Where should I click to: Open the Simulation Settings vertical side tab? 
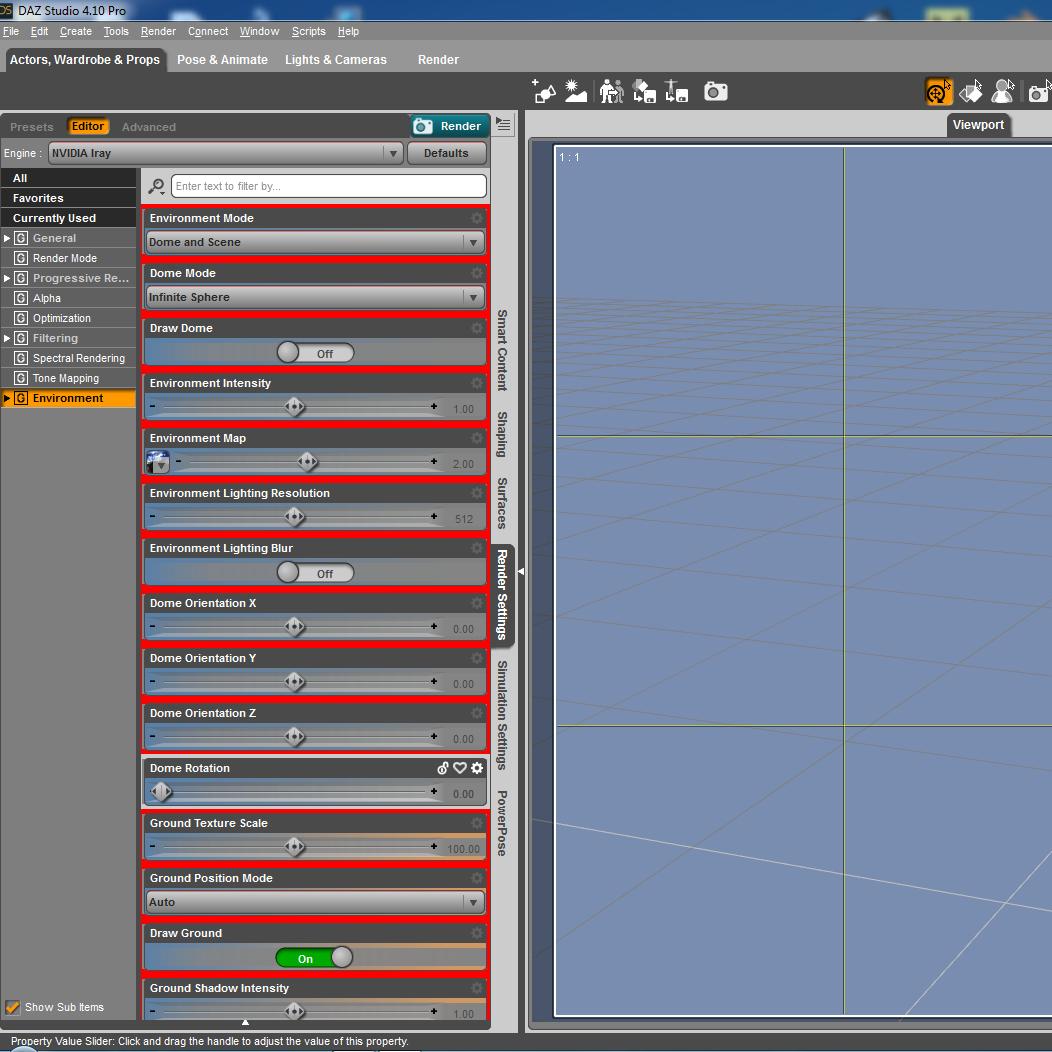[x=502, y=715]
